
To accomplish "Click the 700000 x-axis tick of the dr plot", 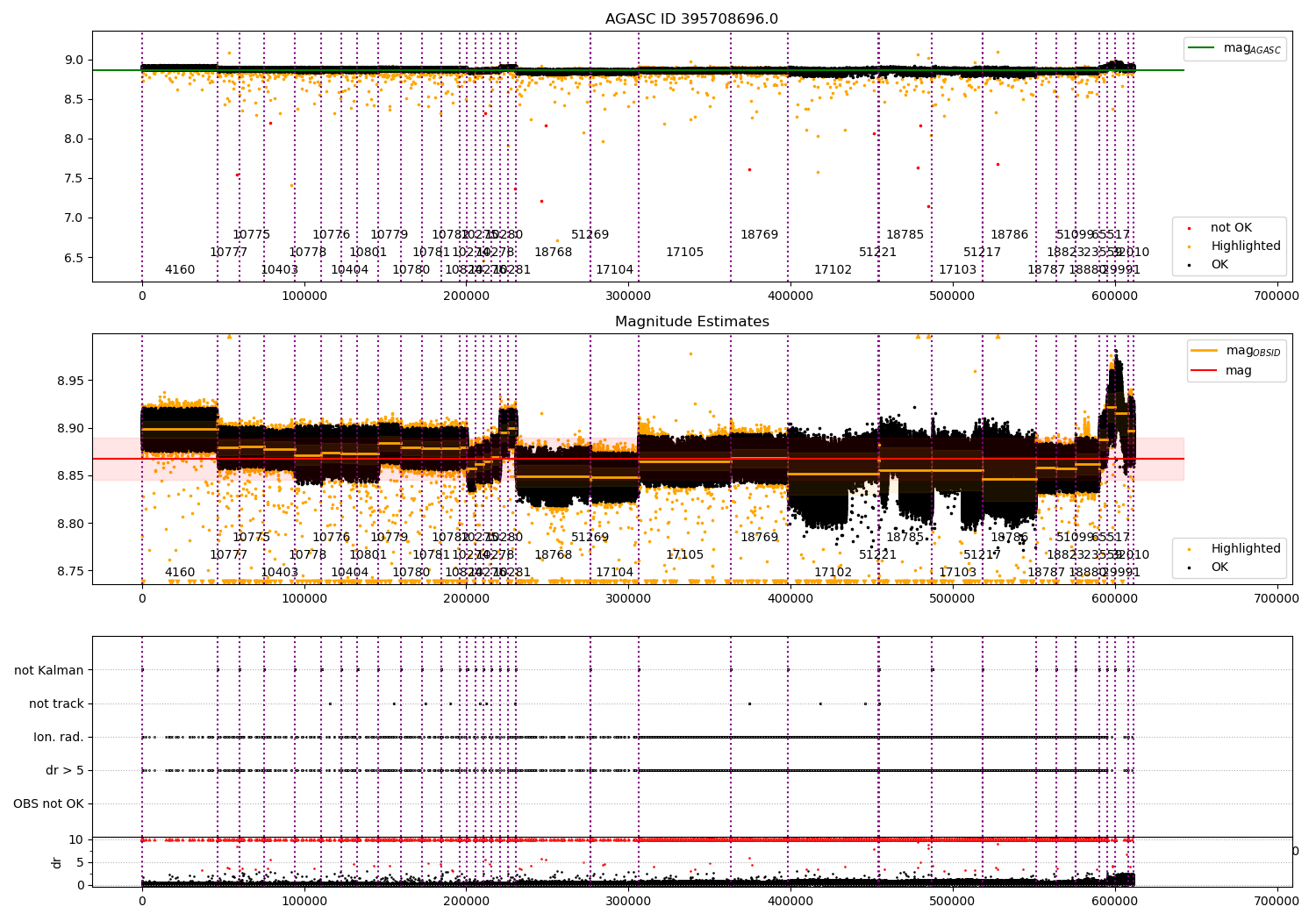I will coord(1277,900).
